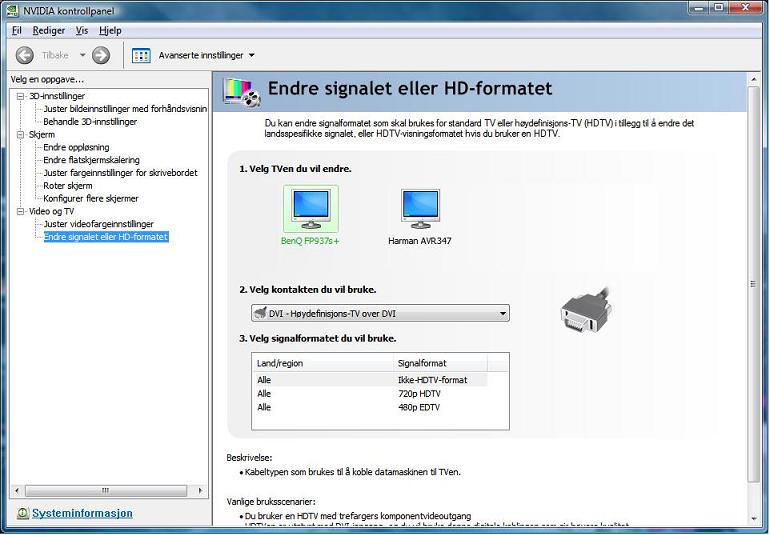Close the NVIDIA kontrollpanel window
This screenshot has width=770, height=535.
click(745, 7)
